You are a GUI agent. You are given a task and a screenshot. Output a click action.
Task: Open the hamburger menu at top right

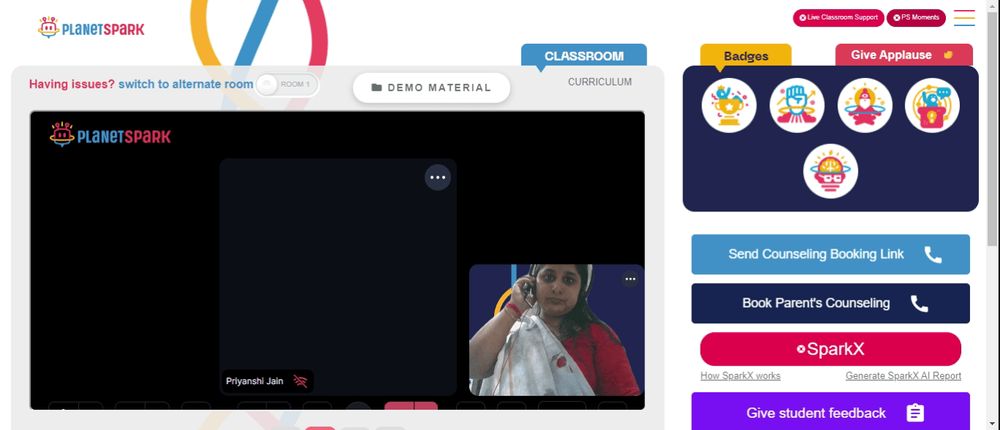964,17
